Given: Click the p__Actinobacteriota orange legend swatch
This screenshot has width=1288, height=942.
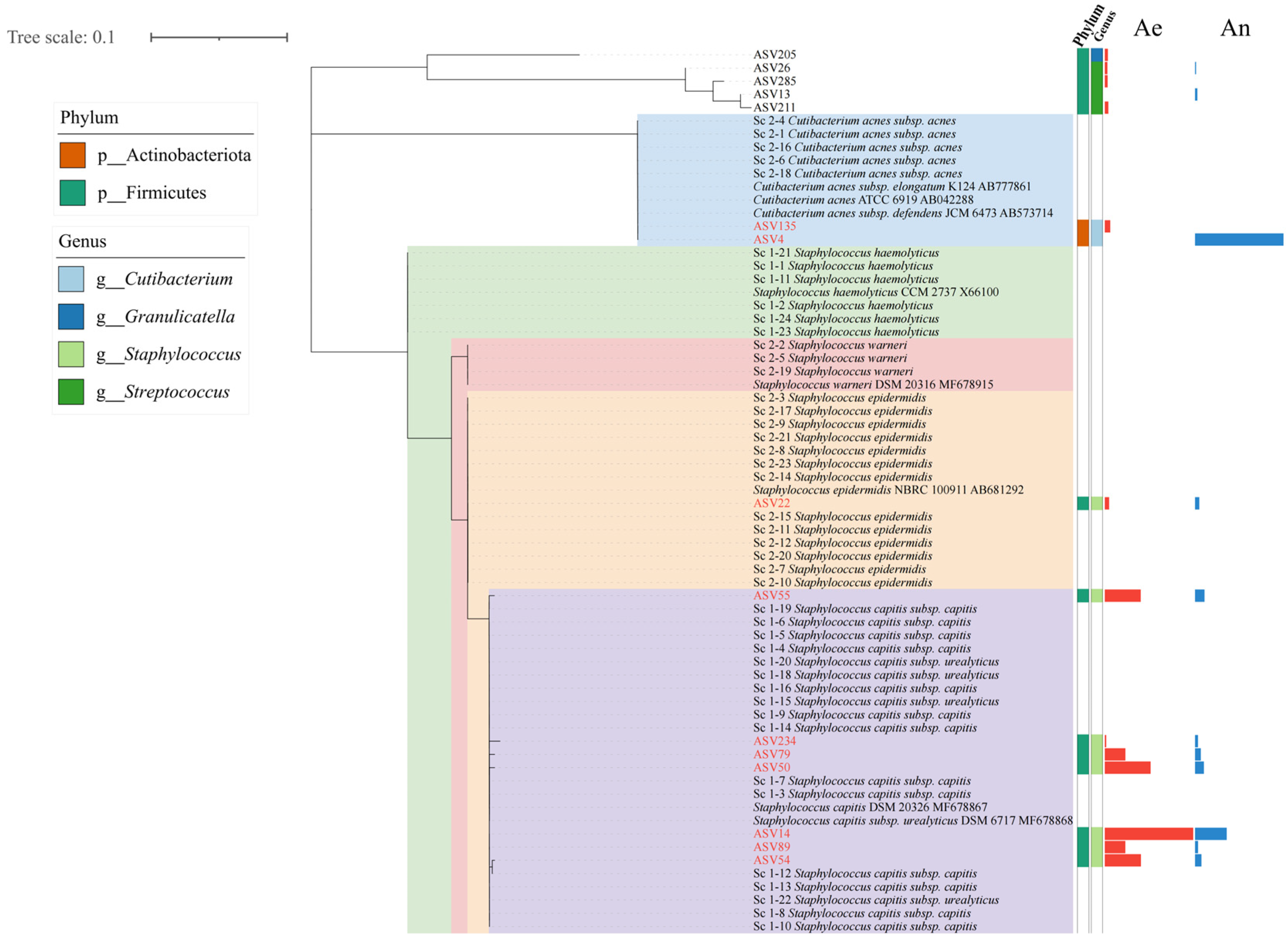Looking at the screenshot, I should pyautogui.click(x=73, y=155).
